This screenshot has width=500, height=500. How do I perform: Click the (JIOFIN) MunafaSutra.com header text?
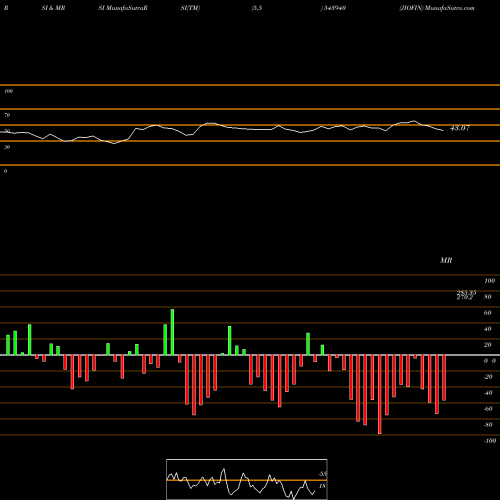coord(437,8)
